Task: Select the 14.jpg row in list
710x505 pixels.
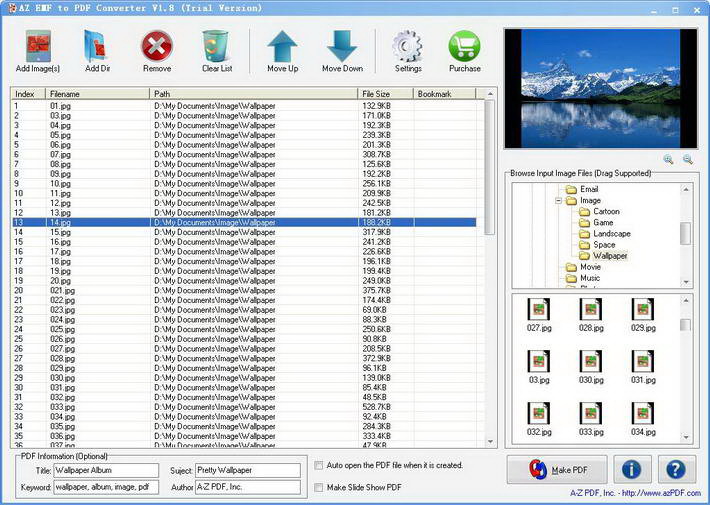Action: tap(244, 222)
